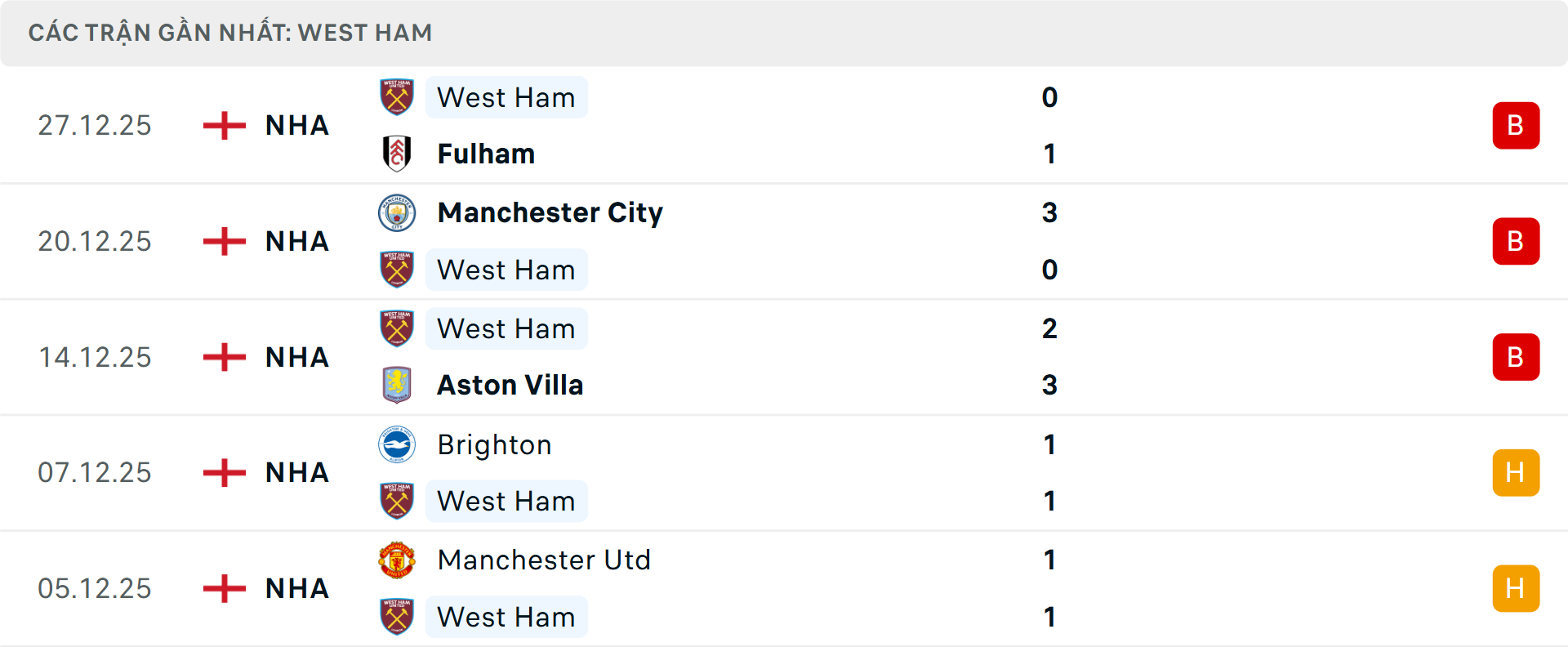The height and width of the screenshot is (647, 1568).
Task: Click the score 3 next to Aston Villa
Action: tap(1050, 385)
